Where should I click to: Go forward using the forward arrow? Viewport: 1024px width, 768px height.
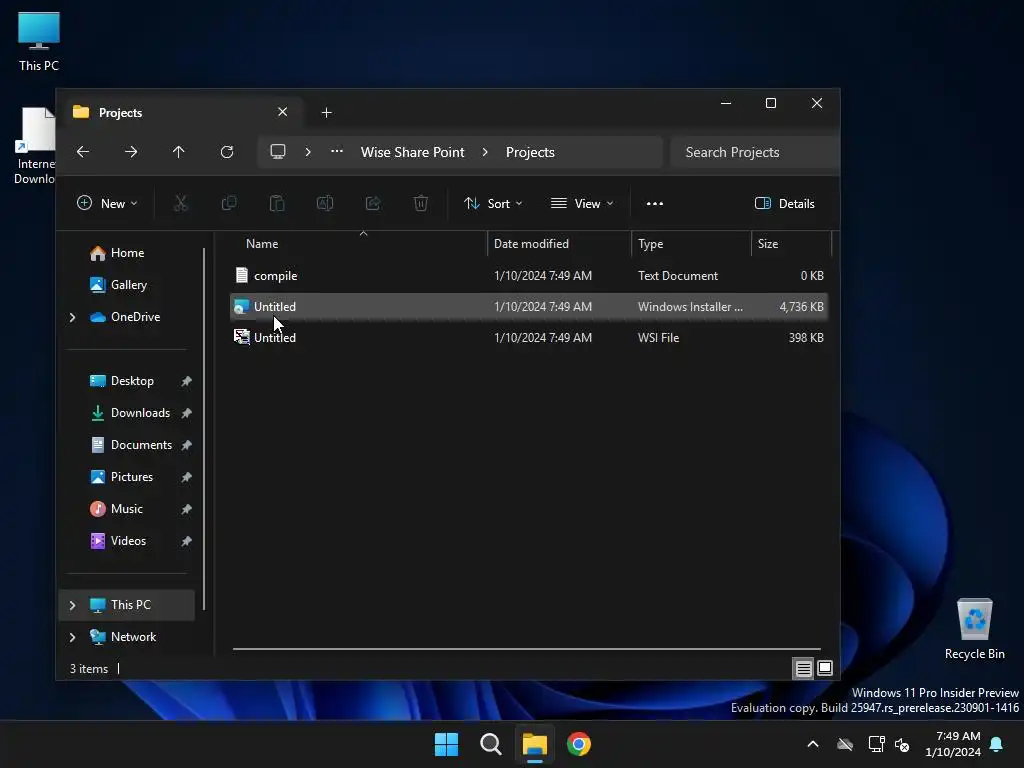[131, 152]
